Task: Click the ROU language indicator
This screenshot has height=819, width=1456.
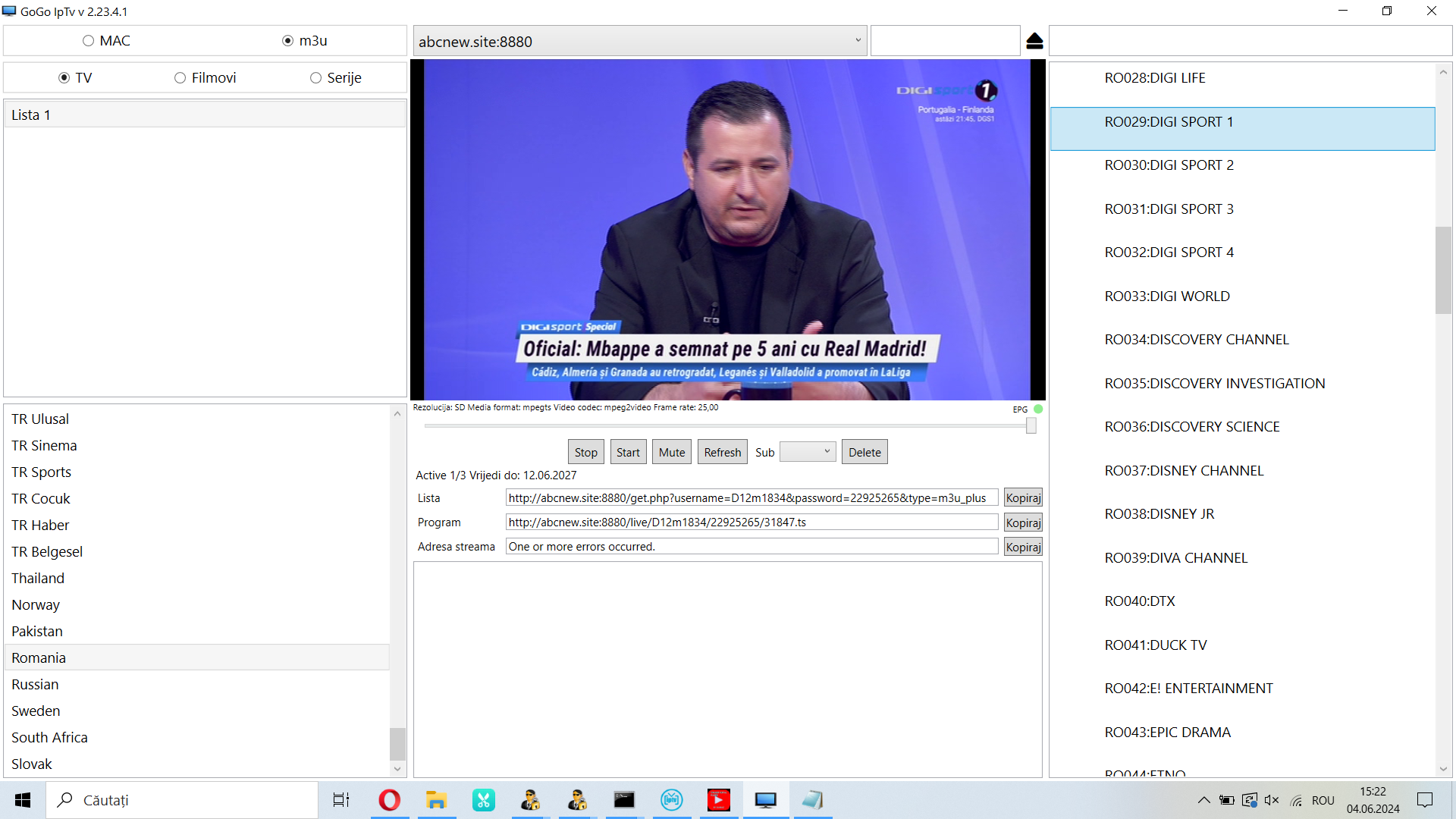Action: click(1323, 800)
